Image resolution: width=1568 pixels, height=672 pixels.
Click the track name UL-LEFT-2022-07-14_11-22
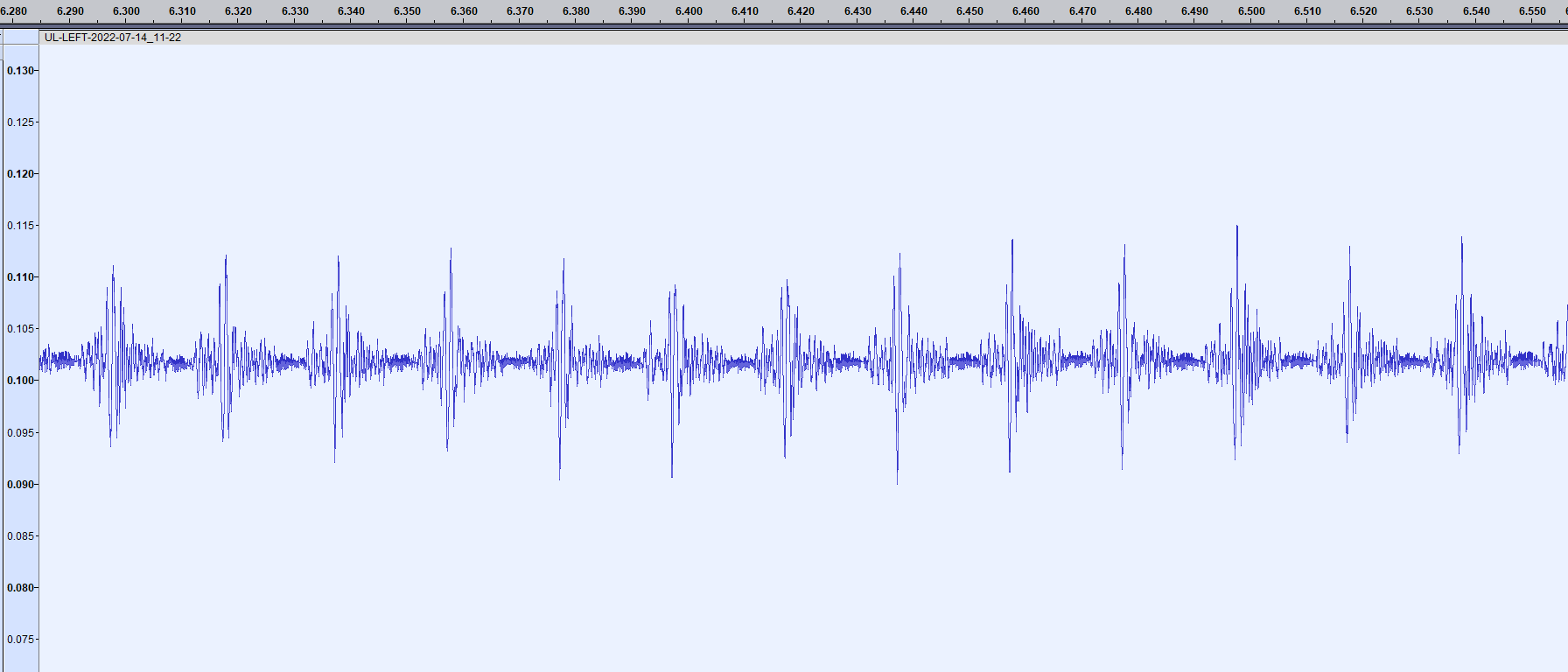pyautogui.click(x=113, y=38)
